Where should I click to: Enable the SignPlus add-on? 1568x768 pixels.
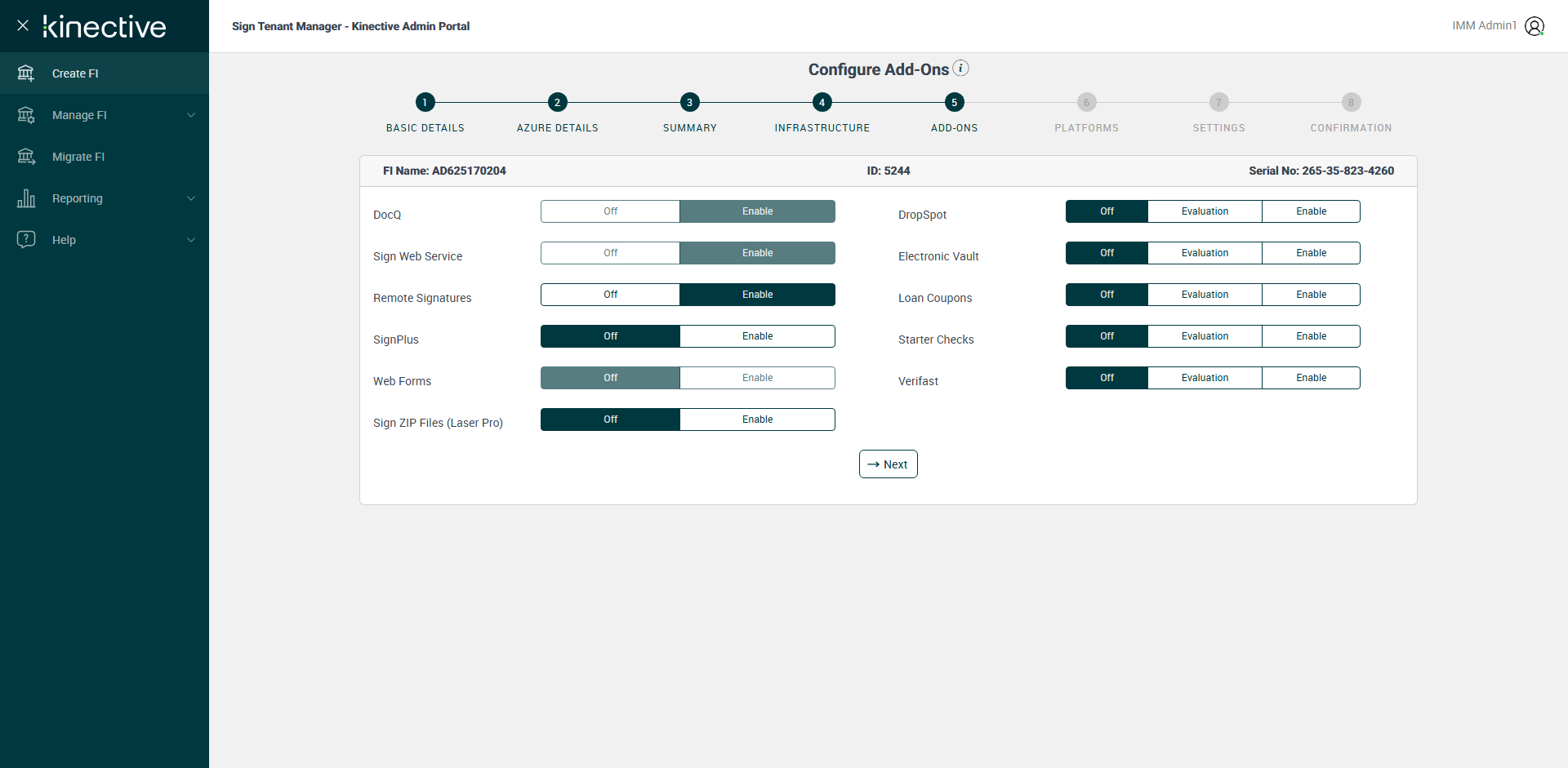(757, 336)
